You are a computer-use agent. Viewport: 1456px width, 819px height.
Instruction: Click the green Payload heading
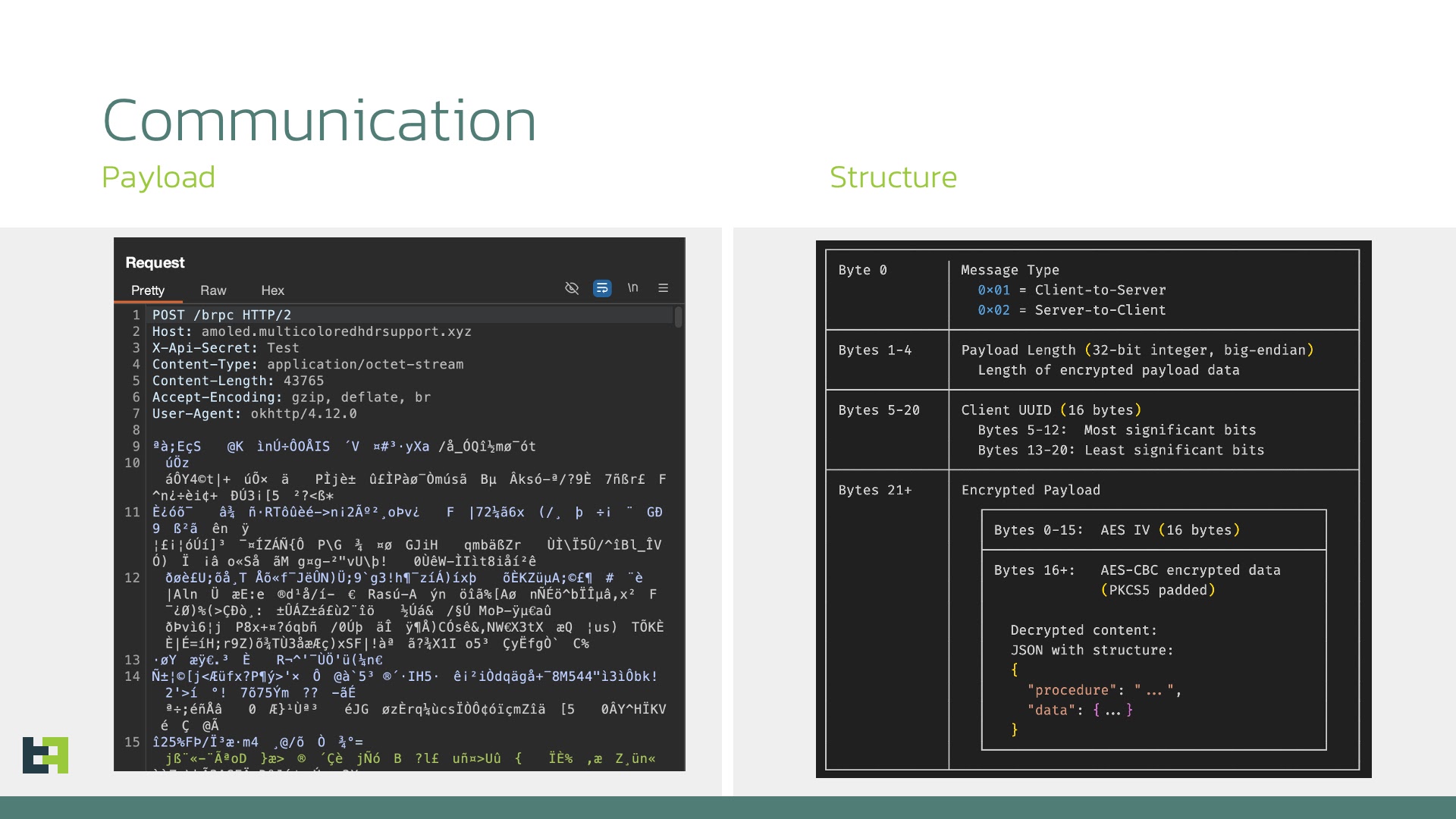click(158, 177)
